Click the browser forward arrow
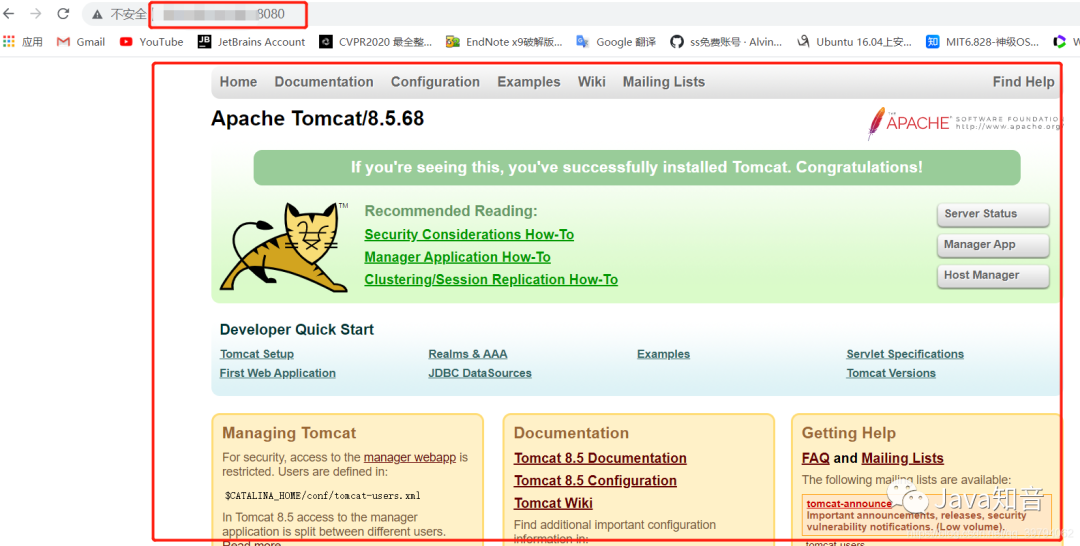This screenshot has height=546, width=1080. tap(36, 14)
